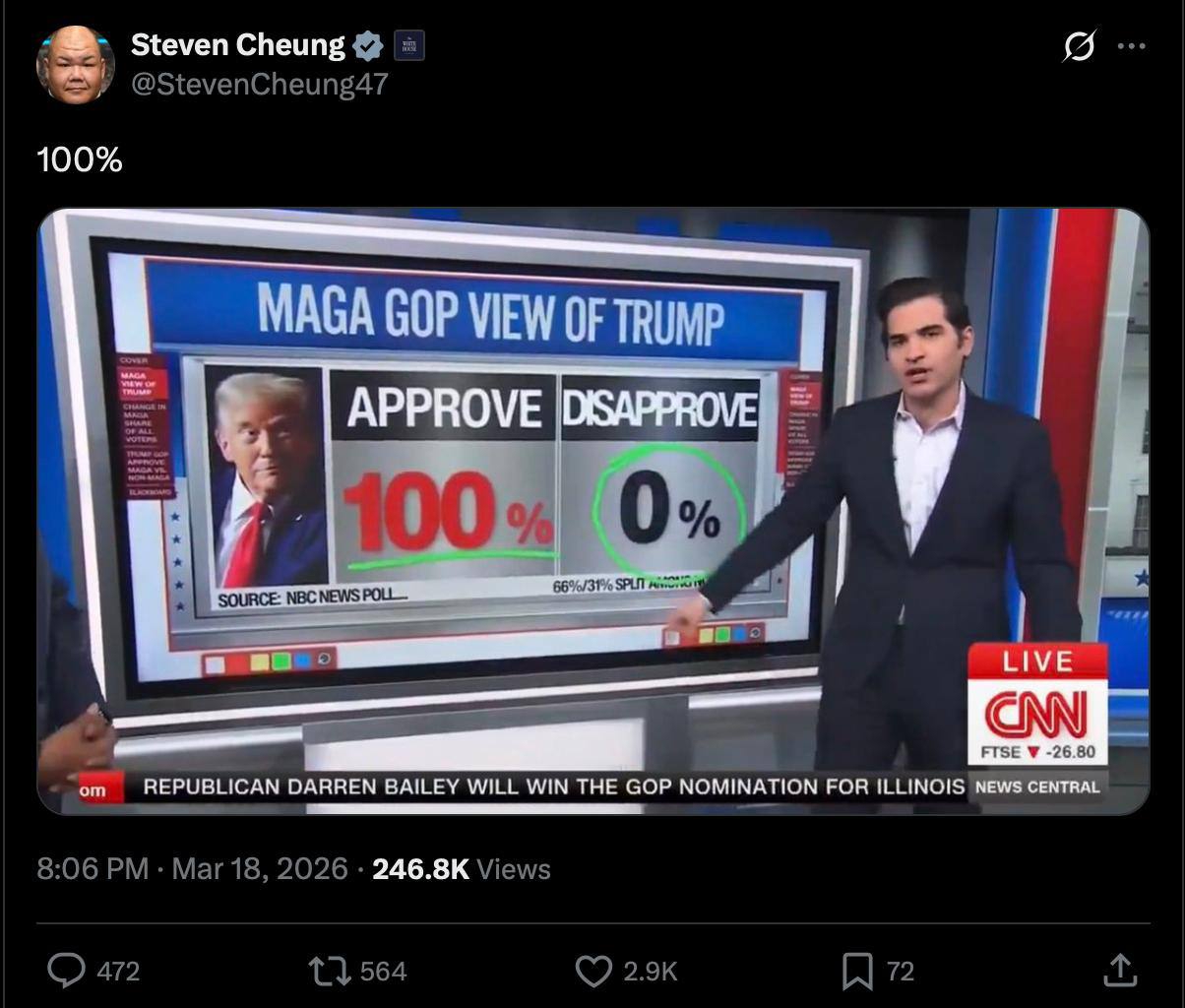
Task: Click the White House affiliation badge
Action: (x=409, y=45)
